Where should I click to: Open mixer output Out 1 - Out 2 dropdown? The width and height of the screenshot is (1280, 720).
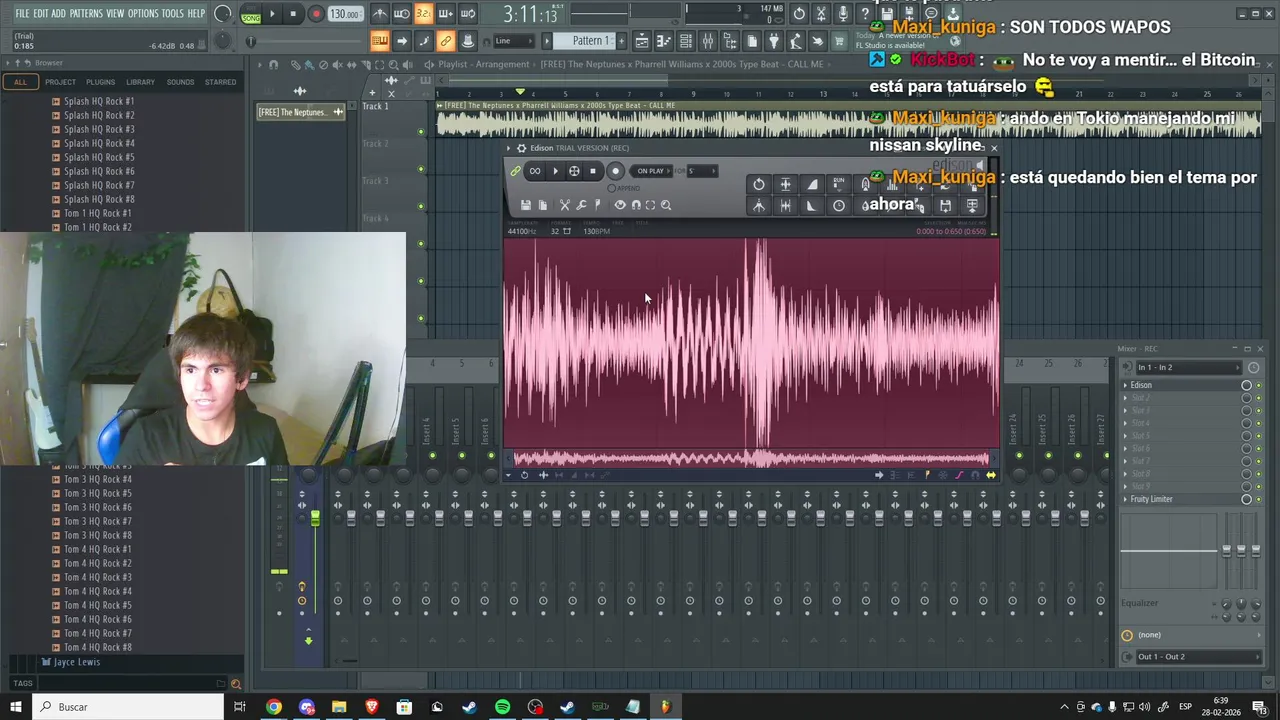pyautogui.click(x=1197, y=657)
